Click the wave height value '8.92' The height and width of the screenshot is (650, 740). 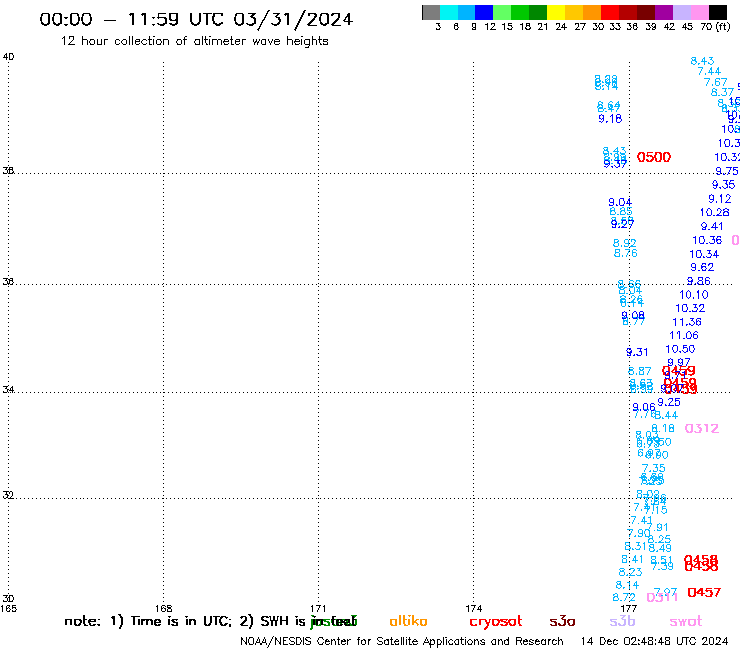tap(624, 244)
